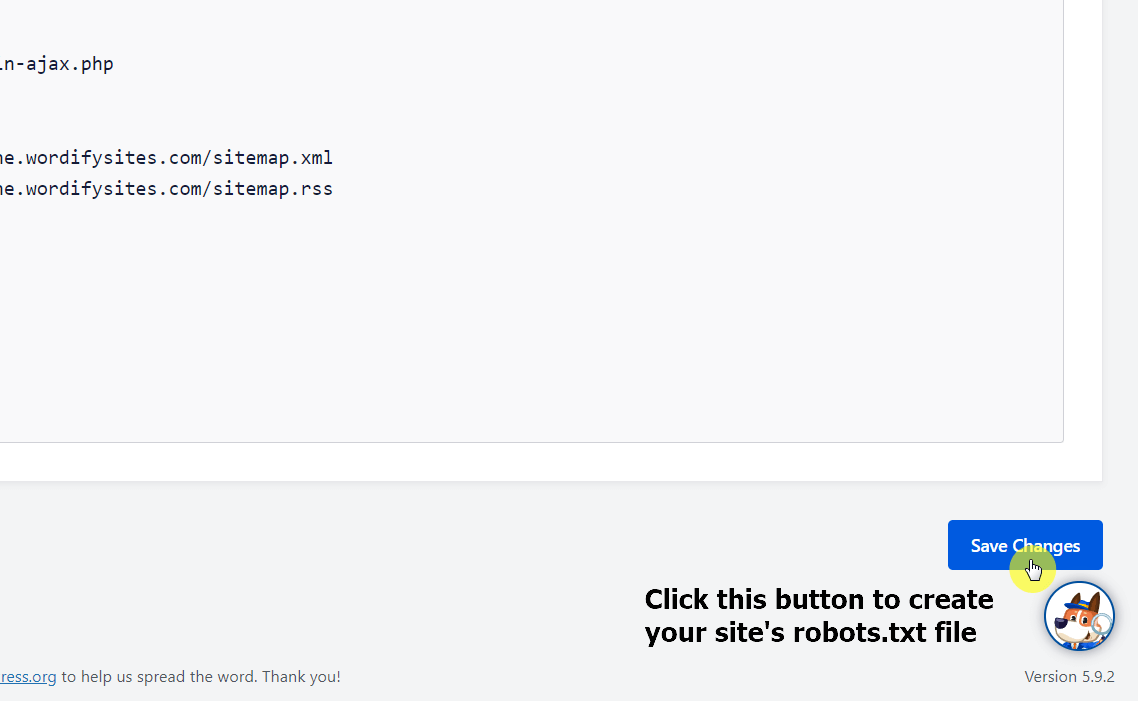Viewport: 1138px width, 701px height.
Task: Click the tooltip saying create your robots.txt file
Action: coord(818,614)
